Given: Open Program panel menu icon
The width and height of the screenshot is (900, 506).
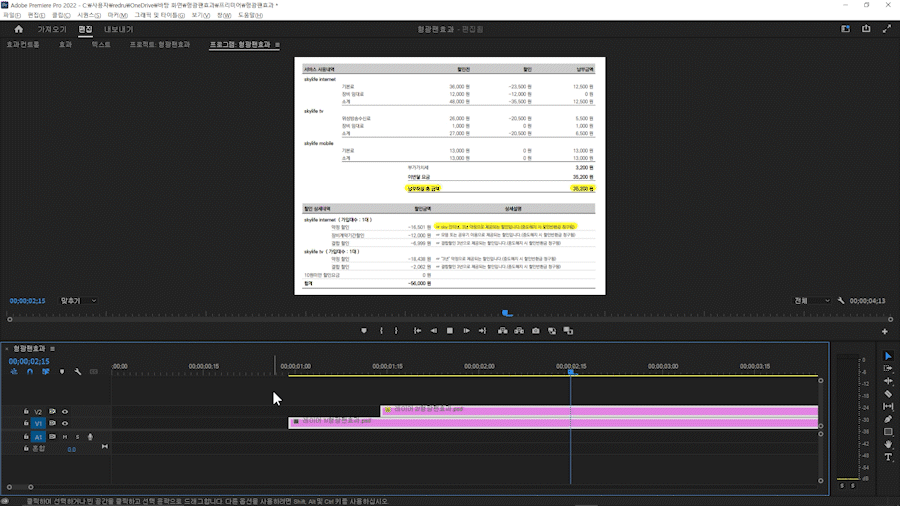Looking at the screenshot, I should 277,45.
